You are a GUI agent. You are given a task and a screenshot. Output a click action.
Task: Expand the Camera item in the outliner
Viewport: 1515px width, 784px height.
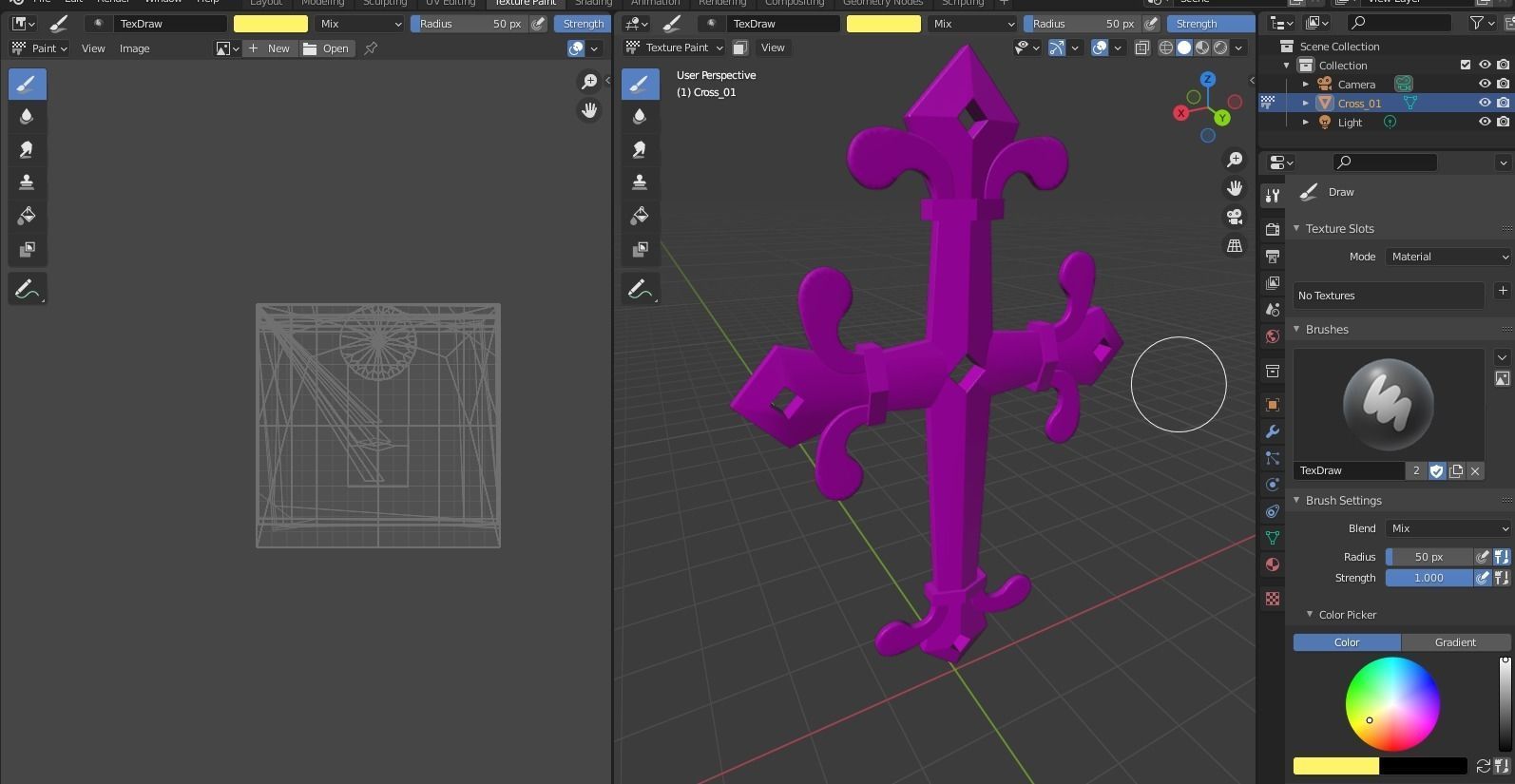tap(1306, 84)
